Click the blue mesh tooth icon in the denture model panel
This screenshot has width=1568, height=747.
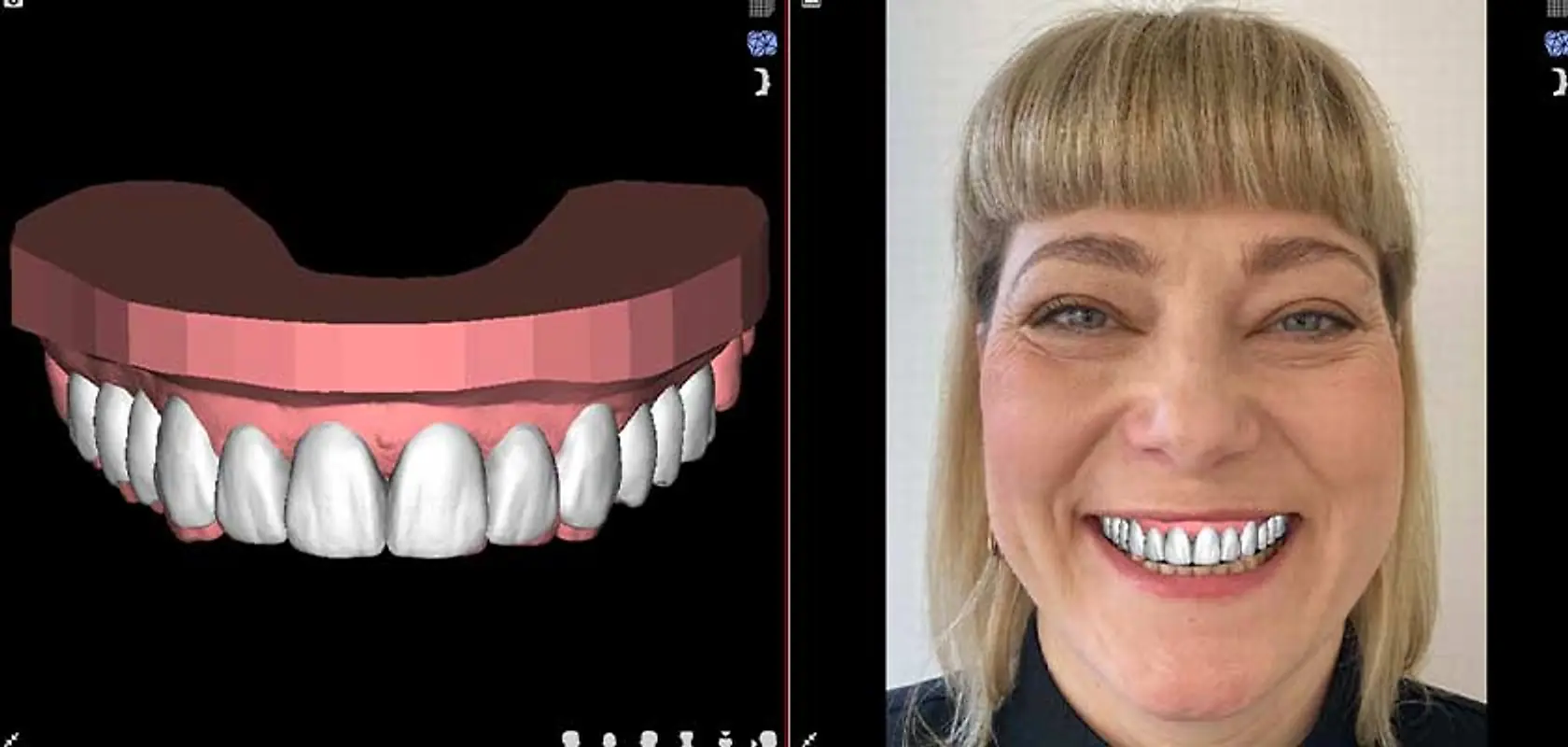(762, 43)
